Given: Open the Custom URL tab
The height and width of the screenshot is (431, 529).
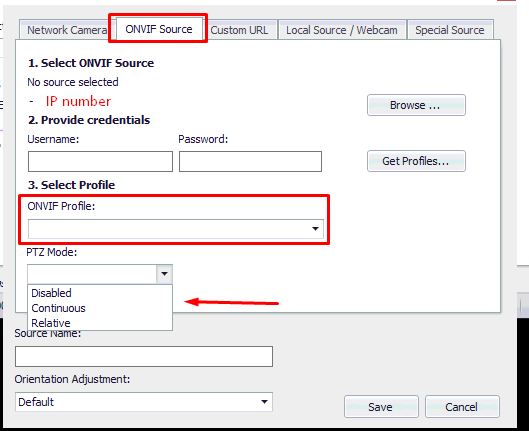Looking at the screenshot, I should click(239, 30).
